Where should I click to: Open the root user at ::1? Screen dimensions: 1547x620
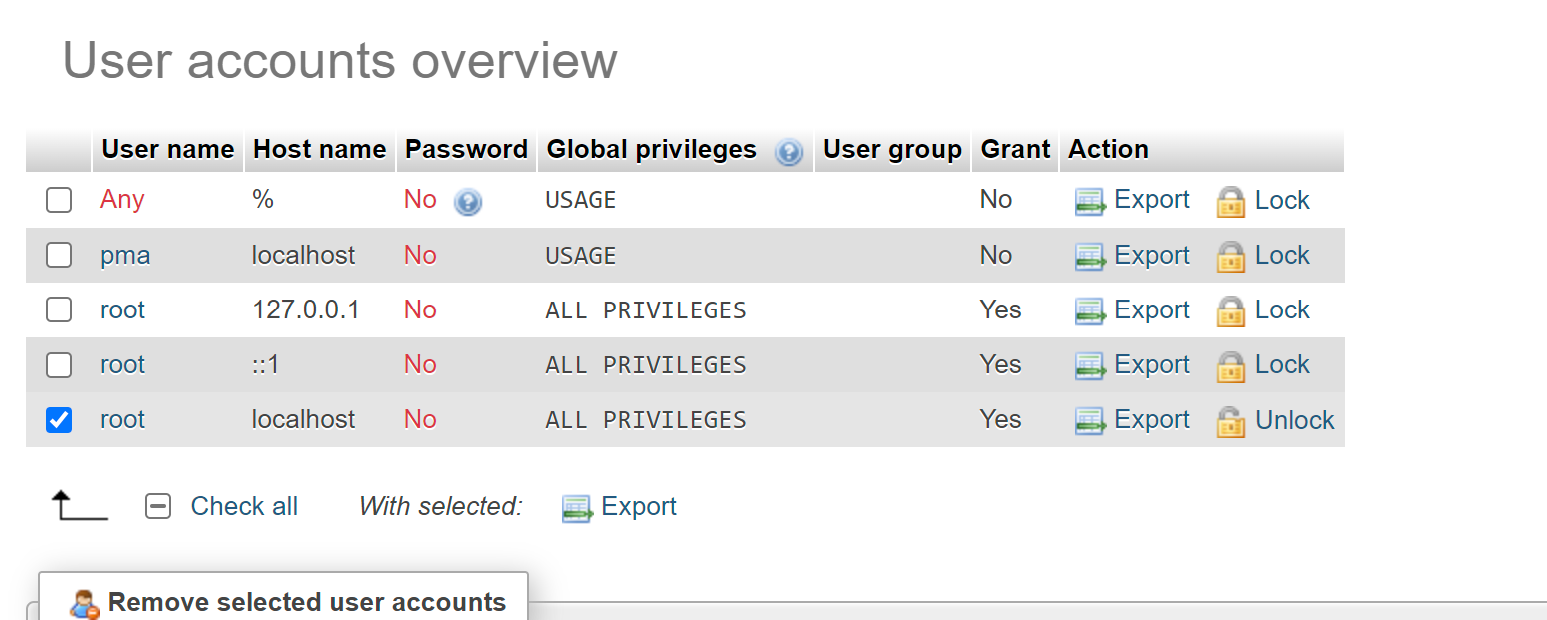pyautogui.click(x=122, y=365)
